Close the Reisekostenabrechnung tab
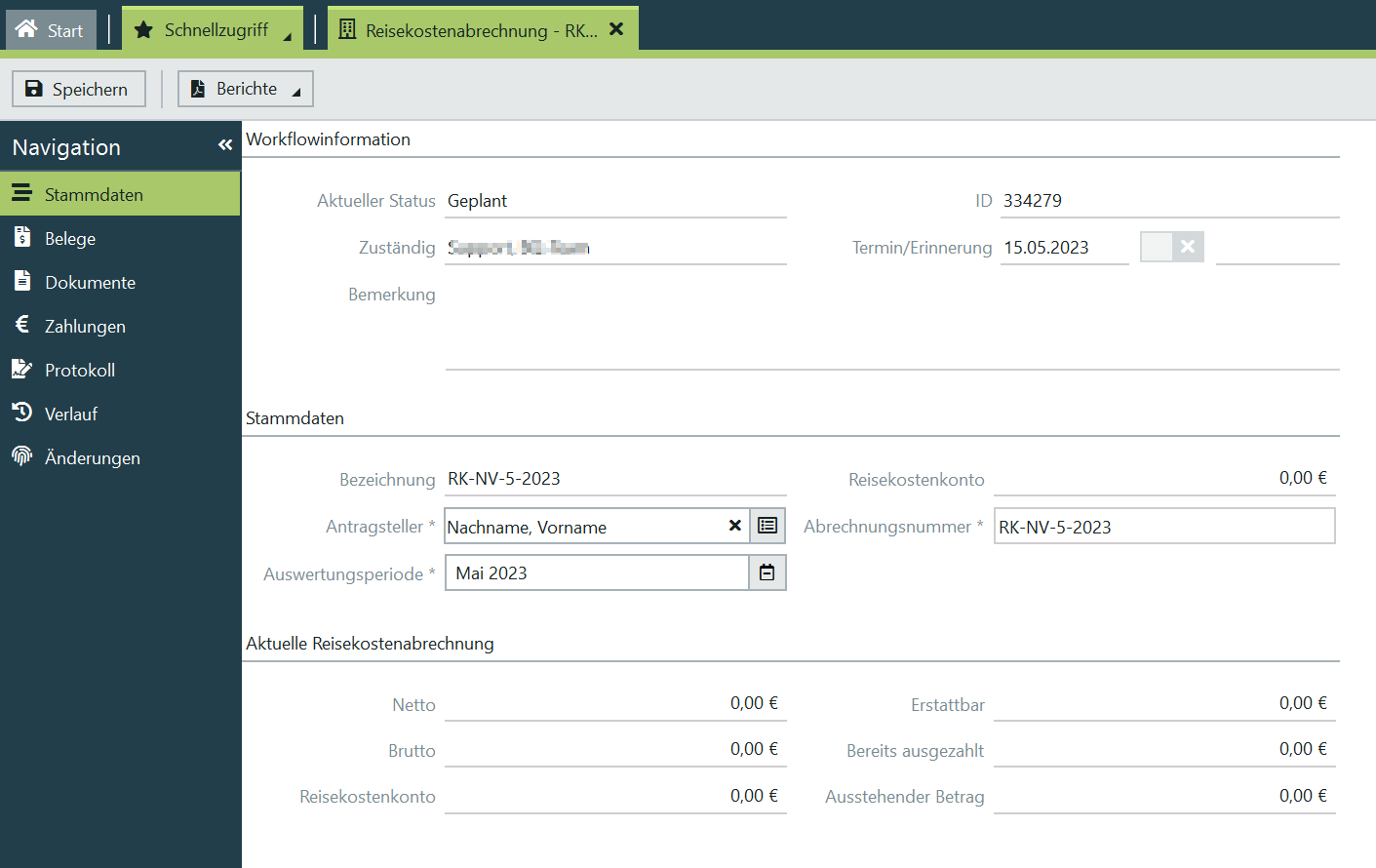Screen dimensions: 1376x868 (616, 29)
